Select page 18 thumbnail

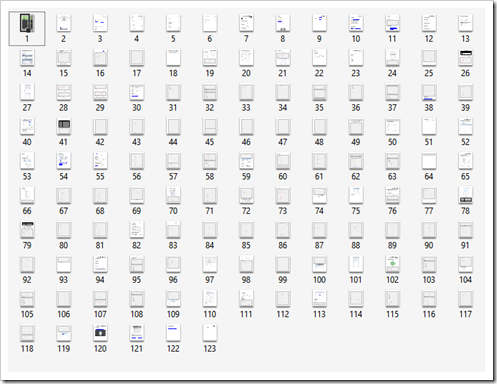173,57
